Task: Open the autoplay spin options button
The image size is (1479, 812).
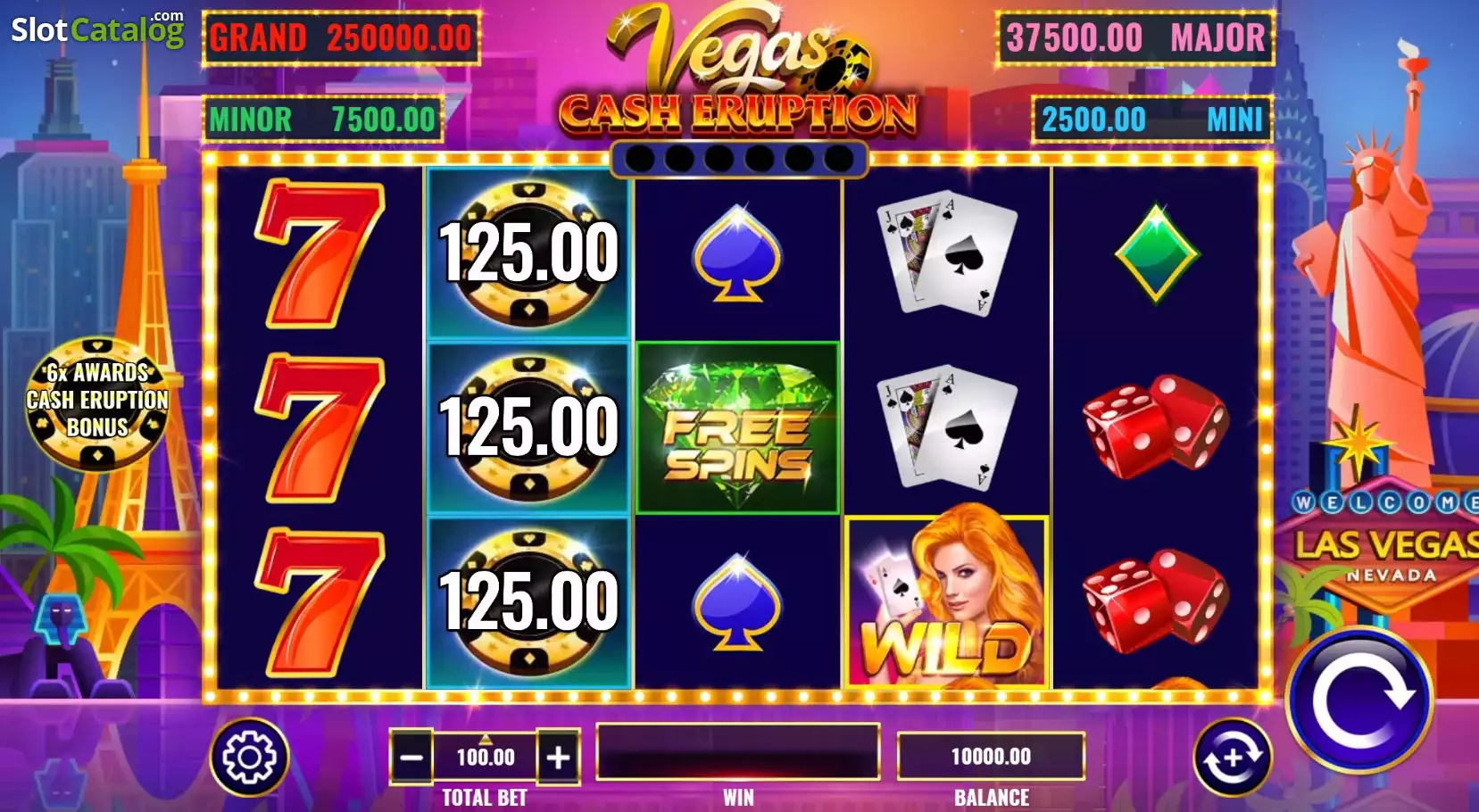Action: (x=1233, y=758)
